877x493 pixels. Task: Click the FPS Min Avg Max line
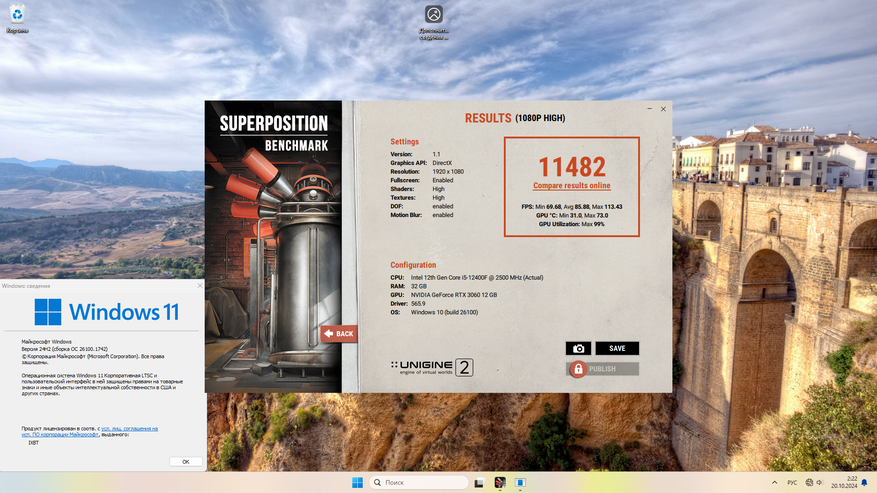coord(572,206)
